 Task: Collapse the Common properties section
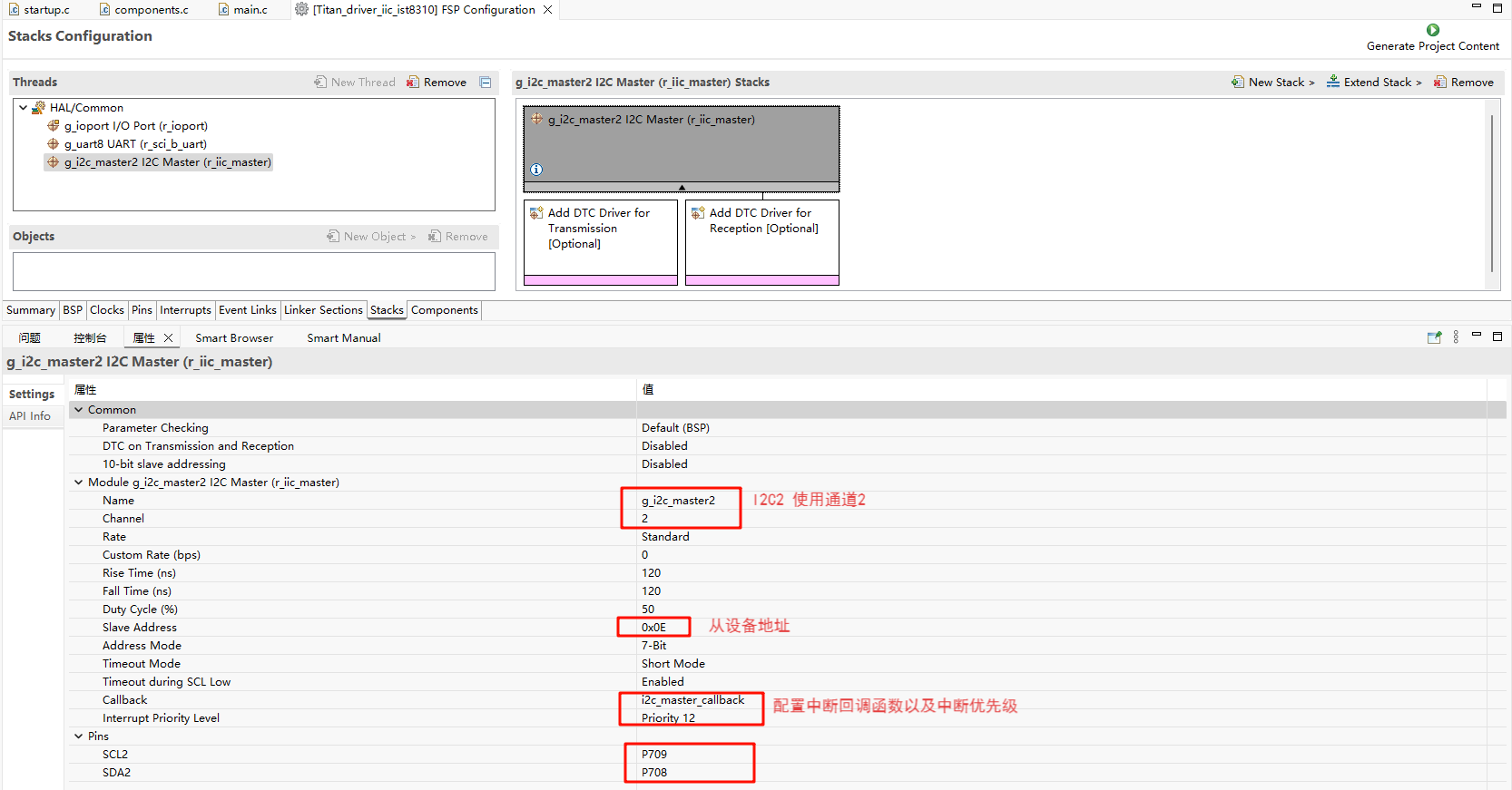point(79,410)
